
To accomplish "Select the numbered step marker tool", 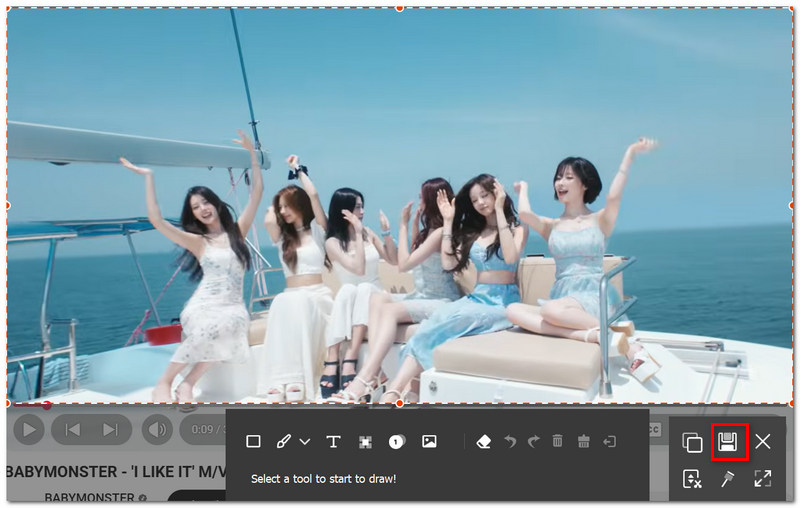I will (x=396, y=442).
